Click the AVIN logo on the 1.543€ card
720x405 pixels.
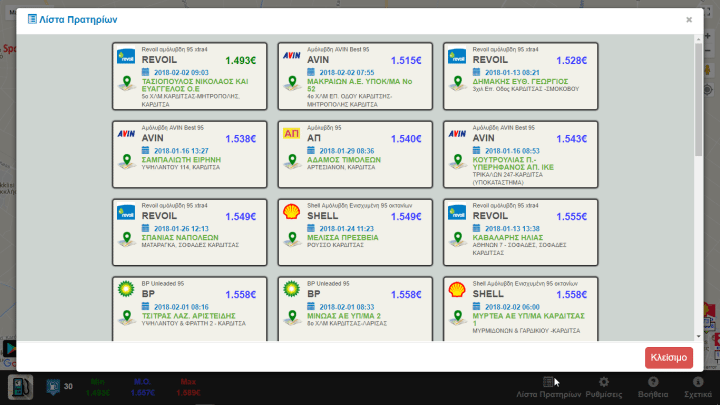(457, 134)
